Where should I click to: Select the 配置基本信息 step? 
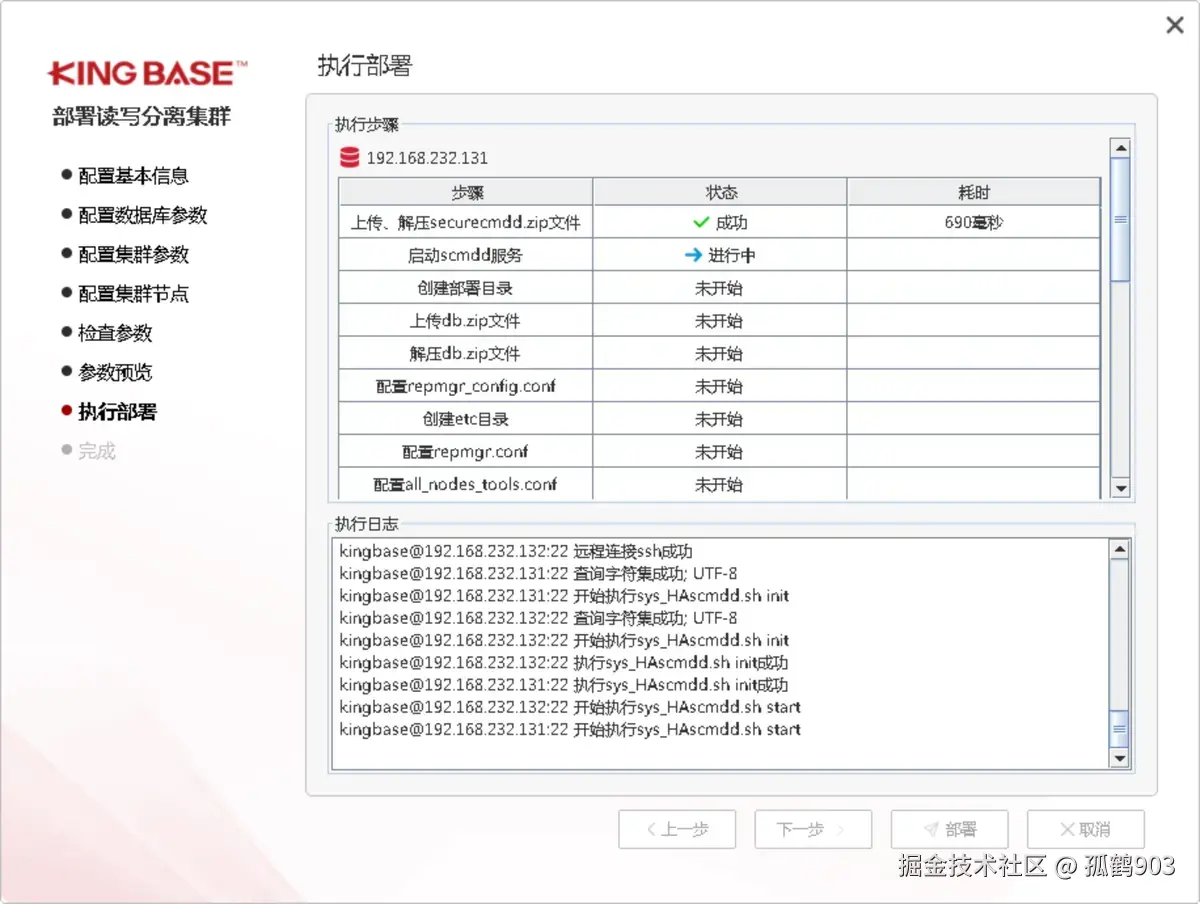(133, 176)
